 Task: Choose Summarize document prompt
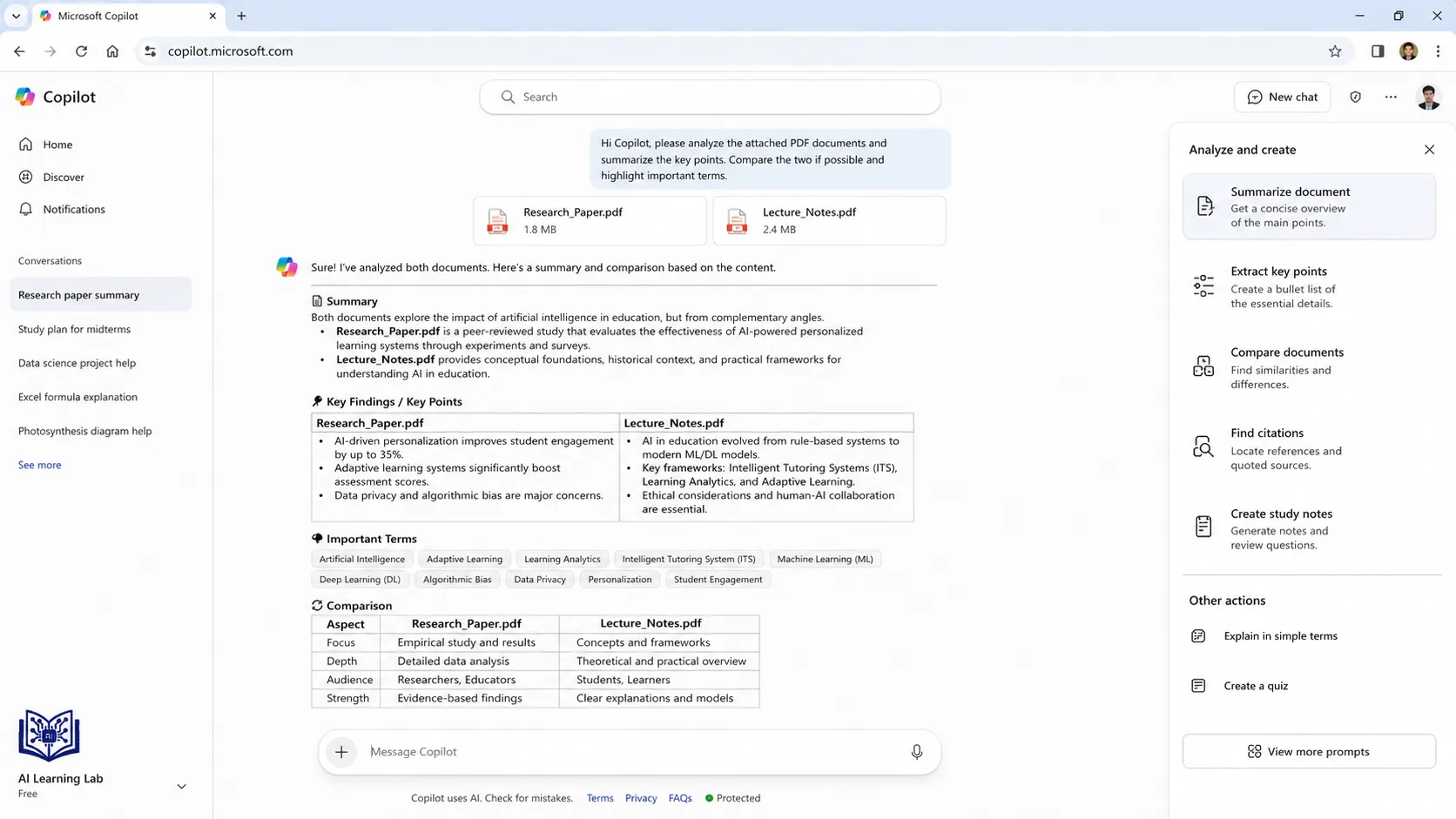(1309, 206)
